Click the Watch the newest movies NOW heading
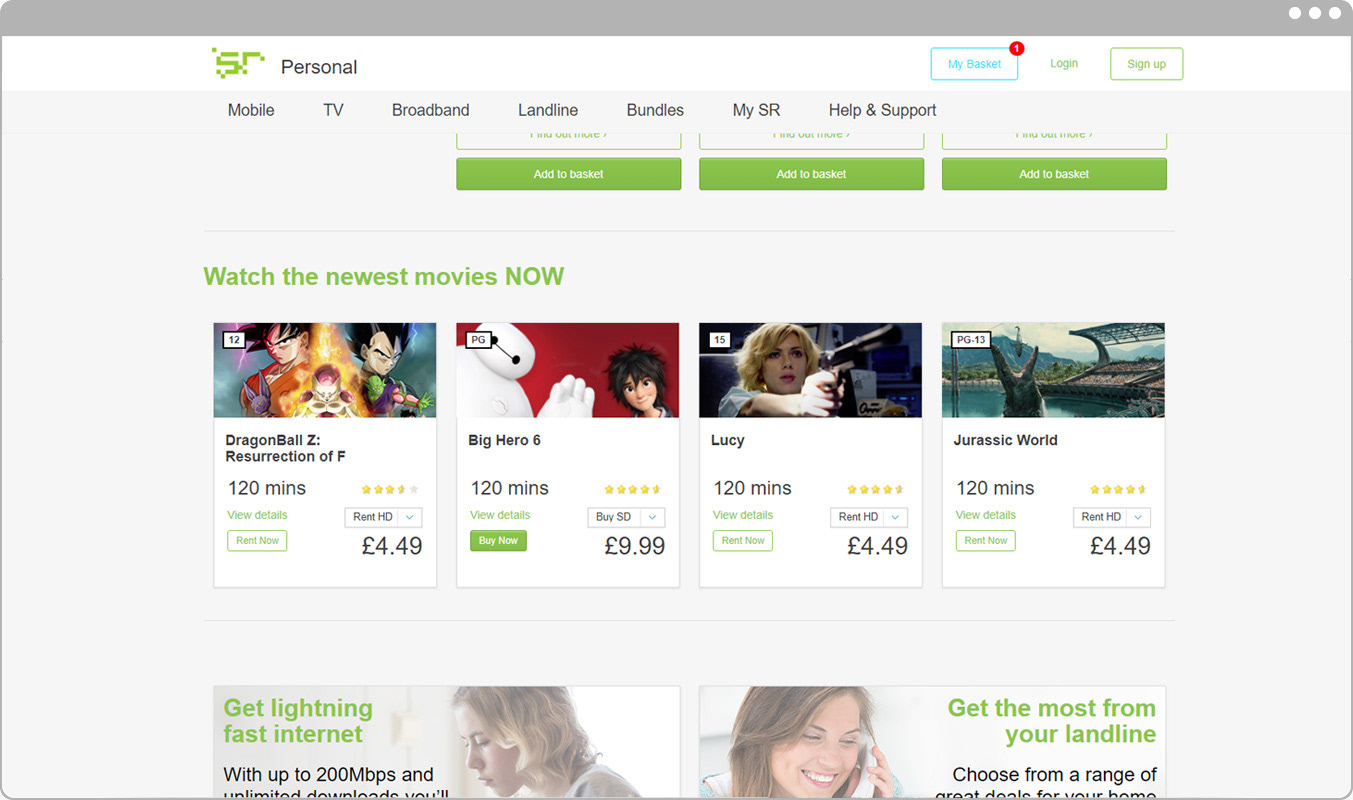Viewport: 1353px width, 800px height. 384,276
